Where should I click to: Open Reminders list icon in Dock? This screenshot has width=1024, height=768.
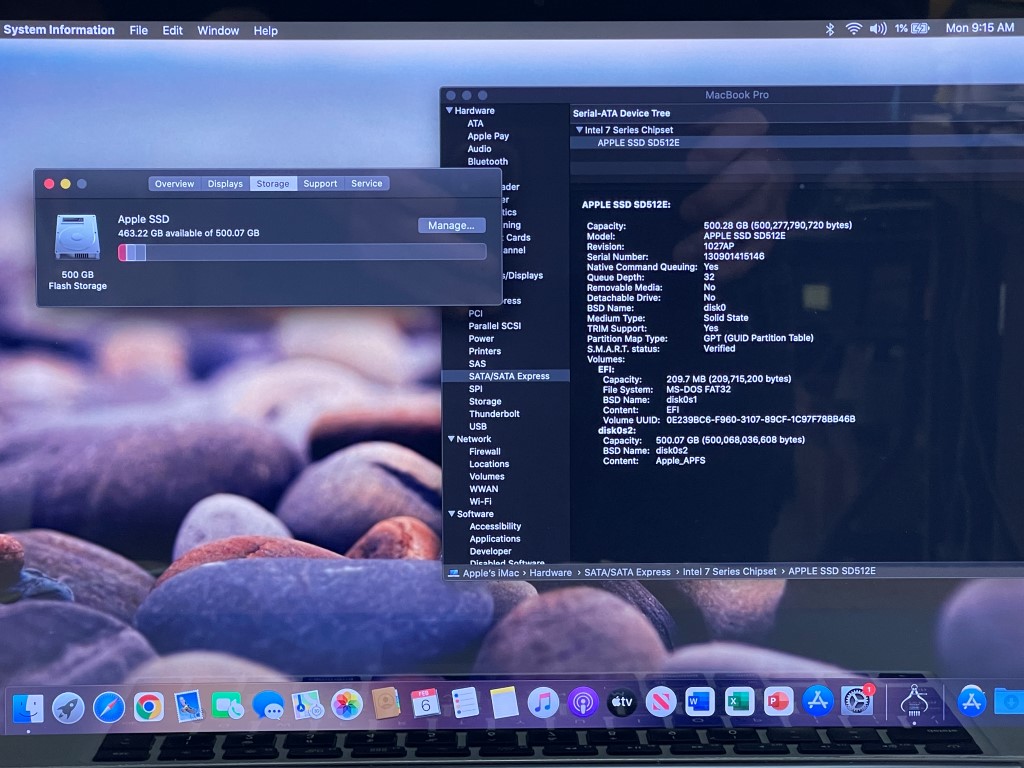point(465,703)
